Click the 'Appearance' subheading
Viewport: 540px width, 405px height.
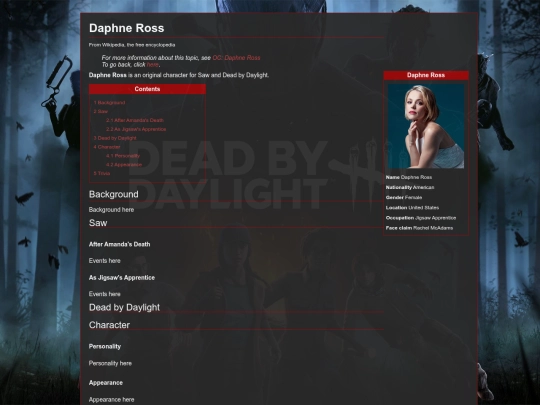point(106,383)
